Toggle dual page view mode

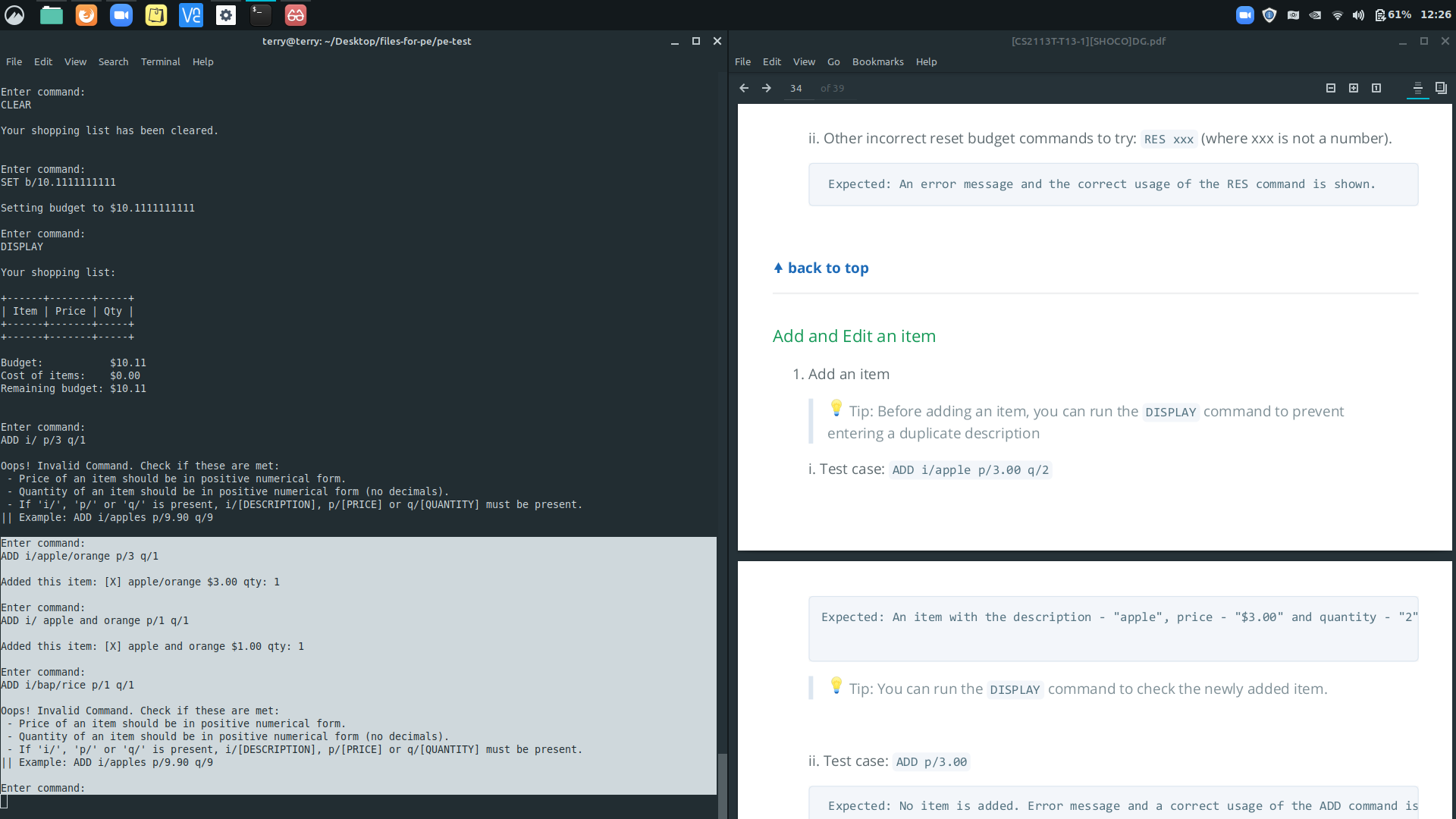1441,88
